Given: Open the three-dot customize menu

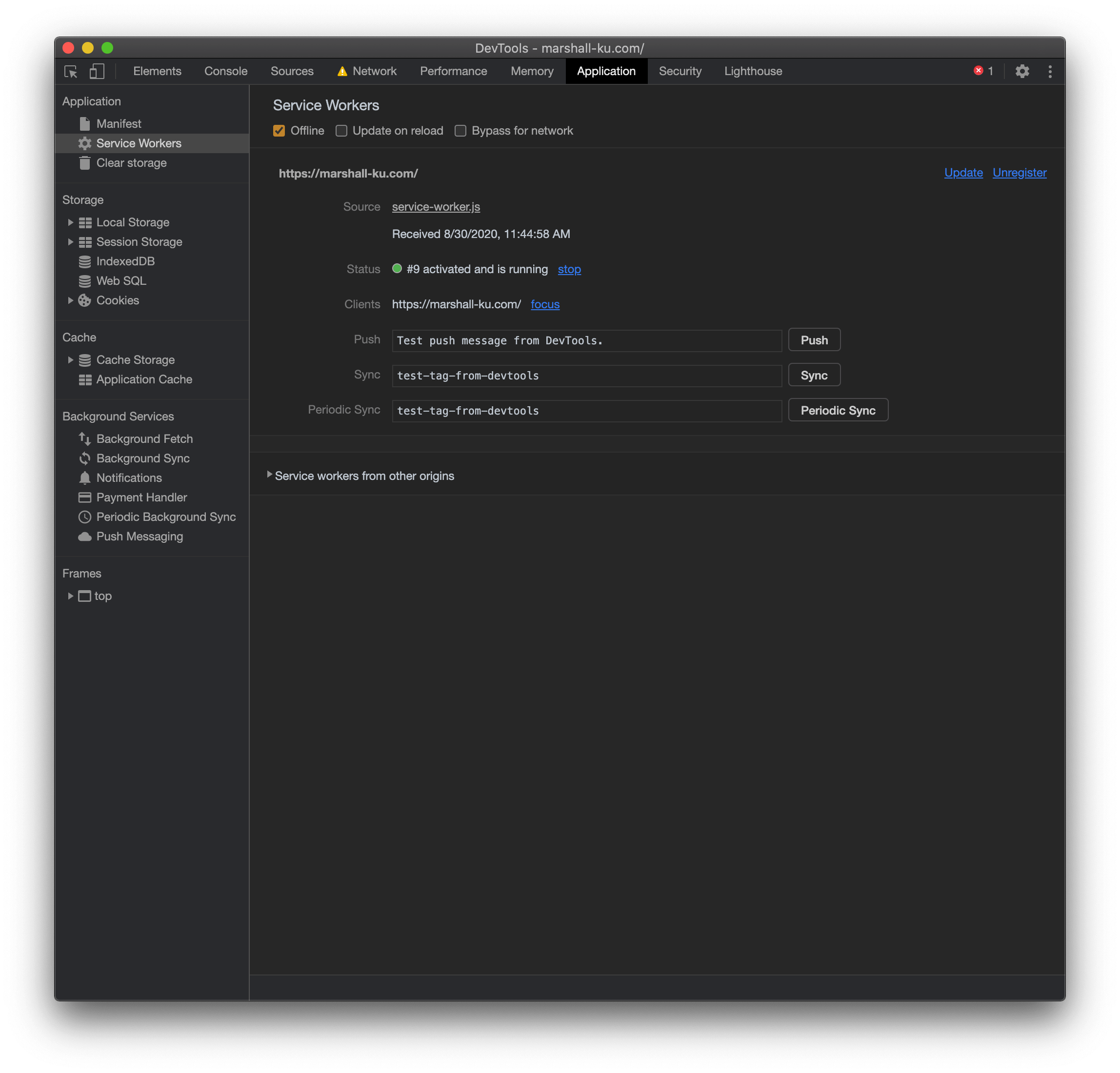Looking at the screenshot, I should 1050,71.
